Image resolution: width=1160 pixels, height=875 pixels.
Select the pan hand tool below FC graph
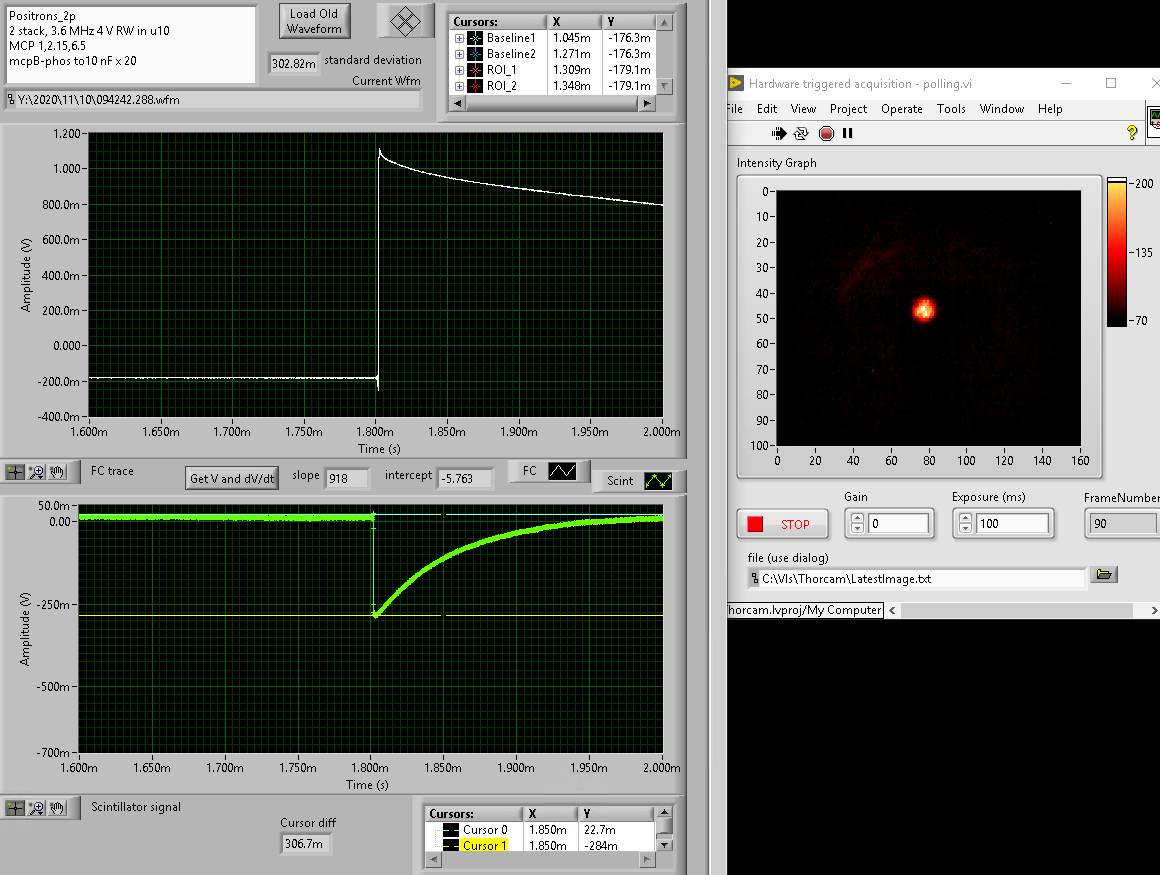57,472
